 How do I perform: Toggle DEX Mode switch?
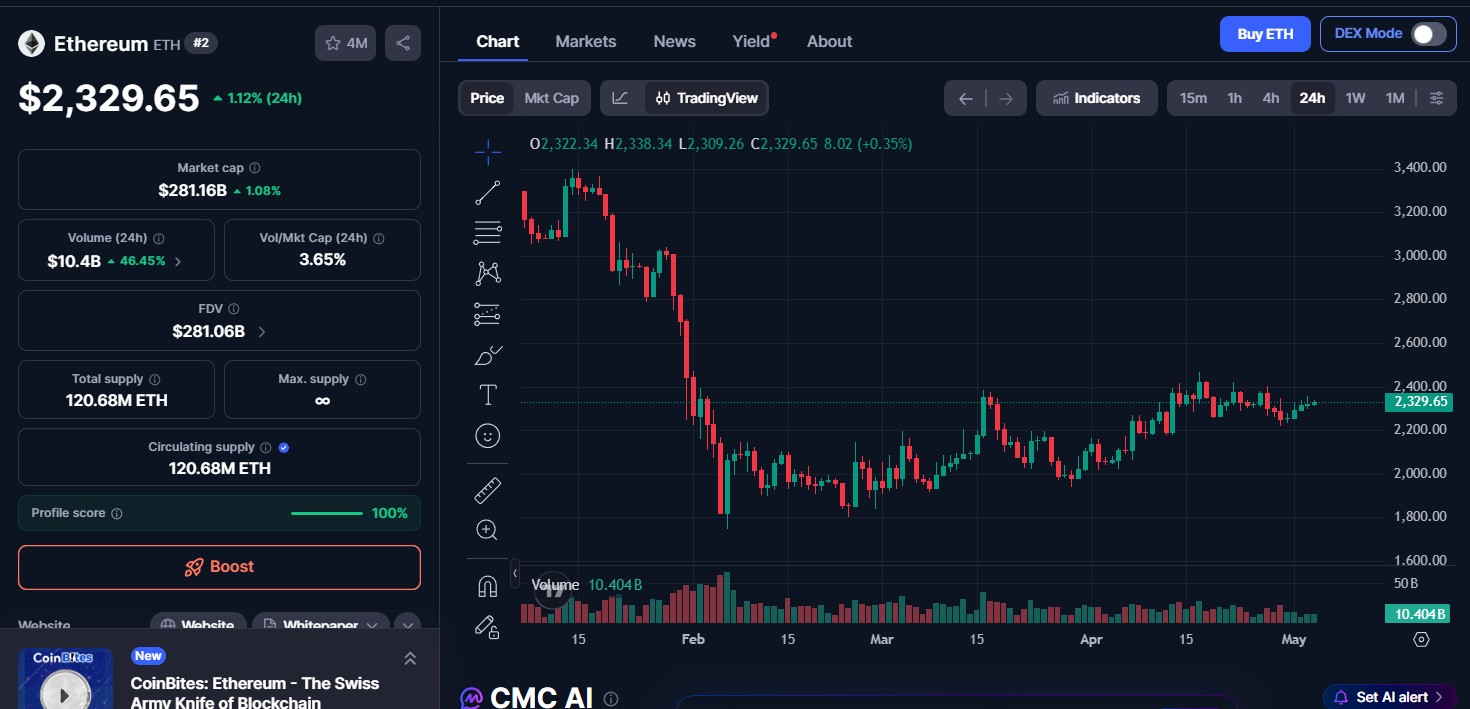point(1429,34)
